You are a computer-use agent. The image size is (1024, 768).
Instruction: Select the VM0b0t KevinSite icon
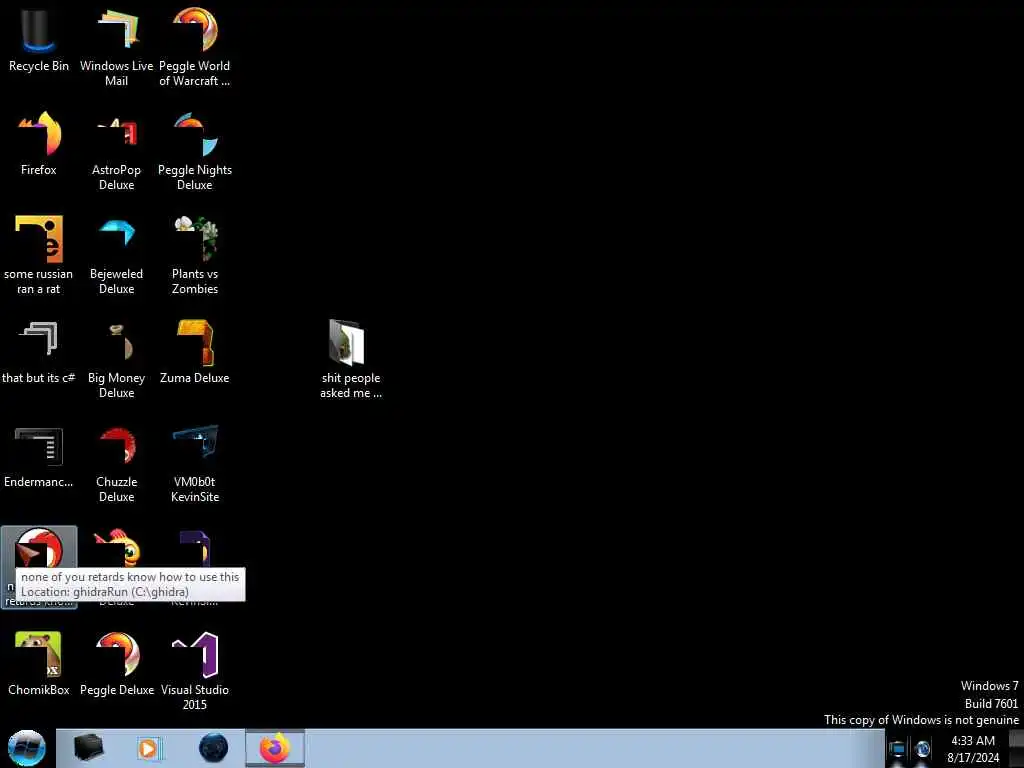[195, 464]
